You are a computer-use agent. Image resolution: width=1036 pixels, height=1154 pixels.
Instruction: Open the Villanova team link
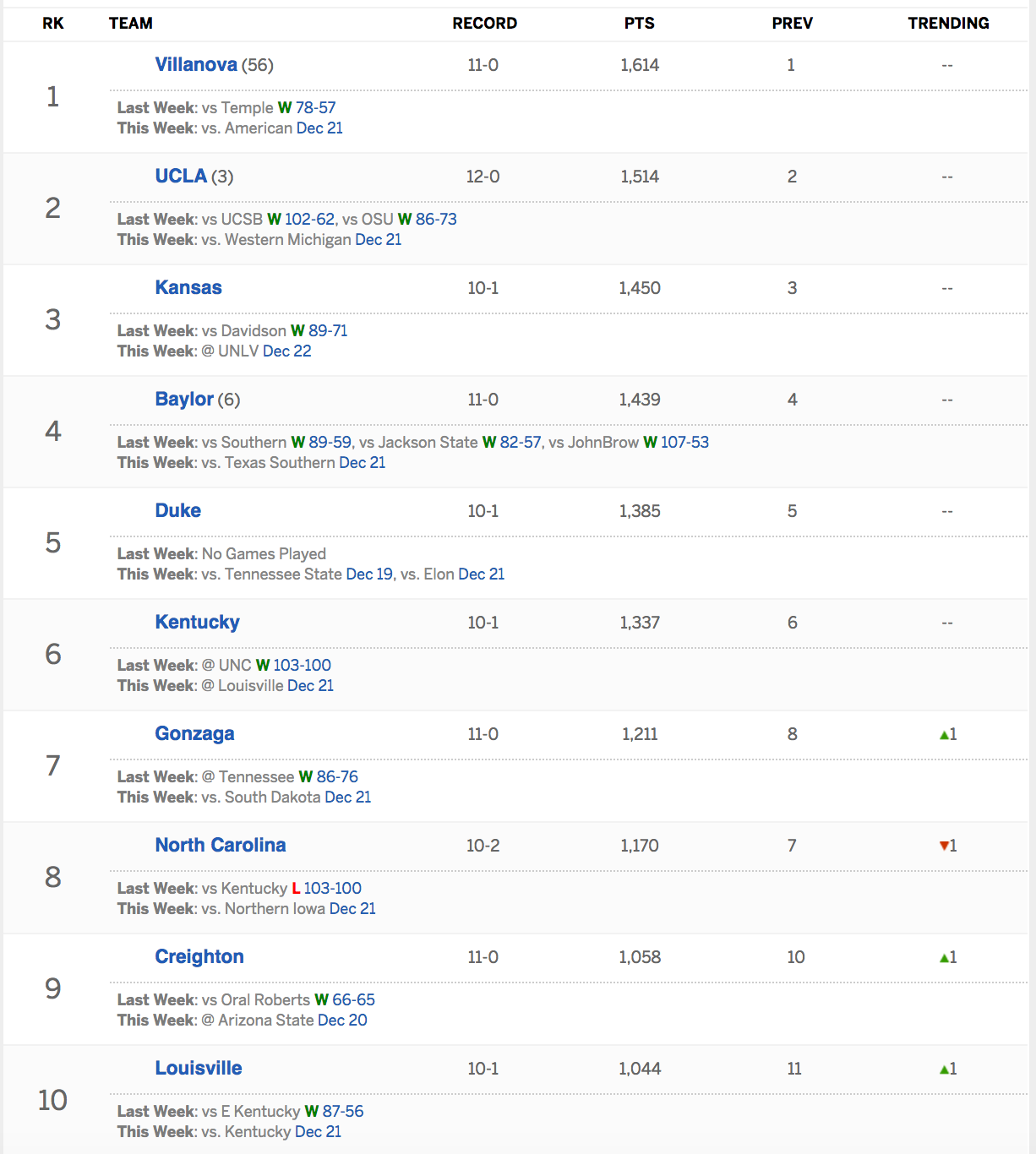click(x=196, y=65)
